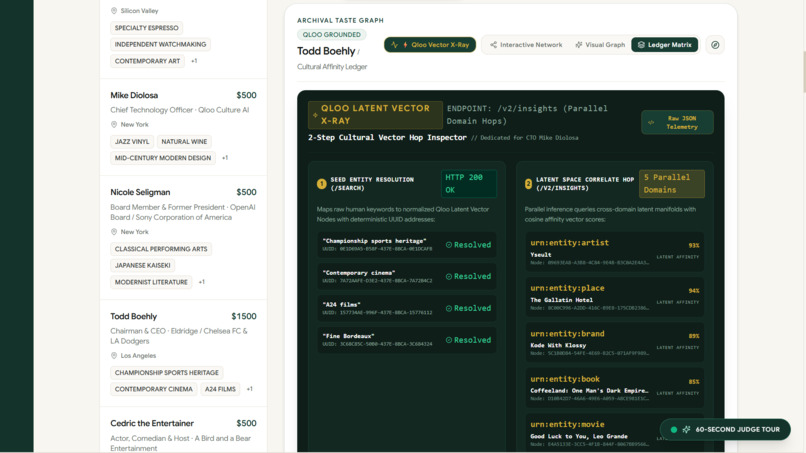Click the Natural Wine tag
The width and height of the screenshot is (806, 453).
(184, 141)
